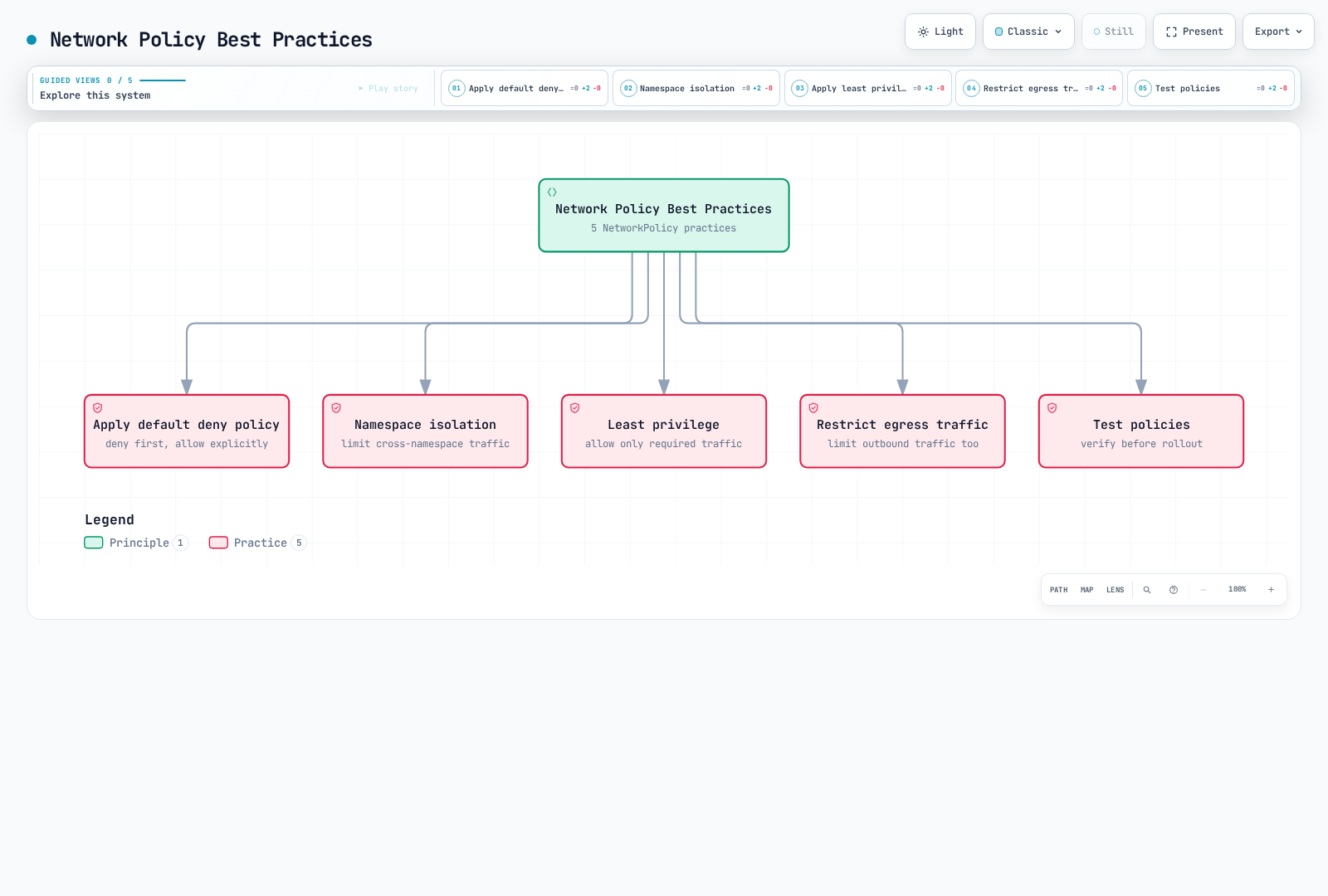This screenshot has width=1328, height=896.
Task: Click the Principle legend label
Action: point(139,543)
